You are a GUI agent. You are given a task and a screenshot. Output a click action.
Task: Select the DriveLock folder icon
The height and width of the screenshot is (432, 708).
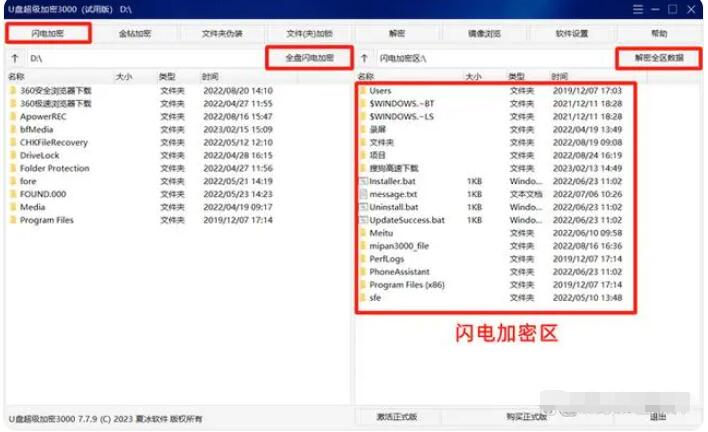tap(12, 155)
